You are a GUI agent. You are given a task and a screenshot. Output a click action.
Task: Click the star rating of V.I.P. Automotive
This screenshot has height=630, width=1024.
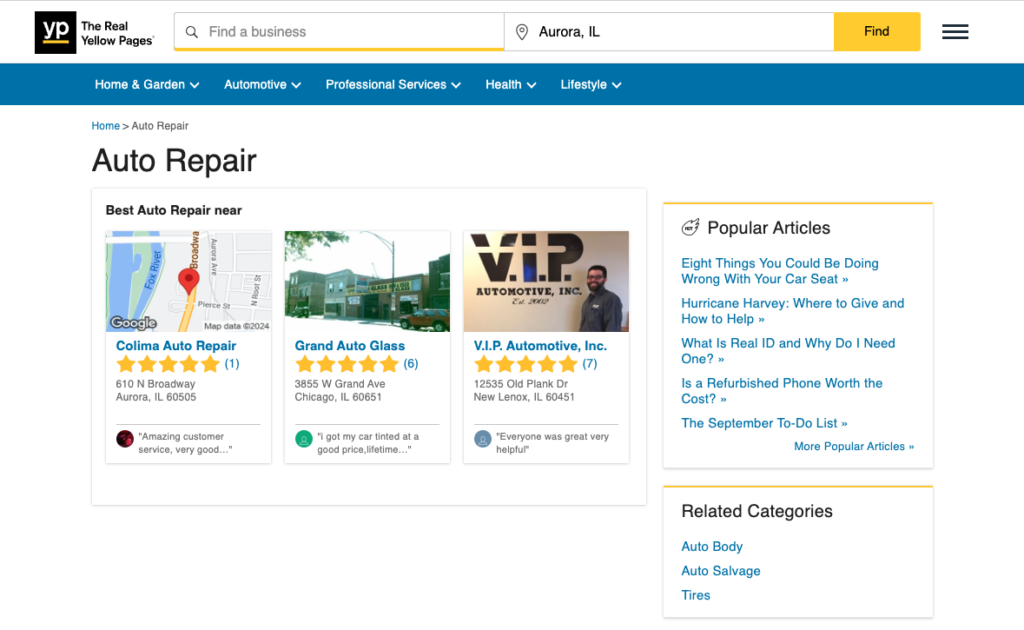(x=526, y=364)
